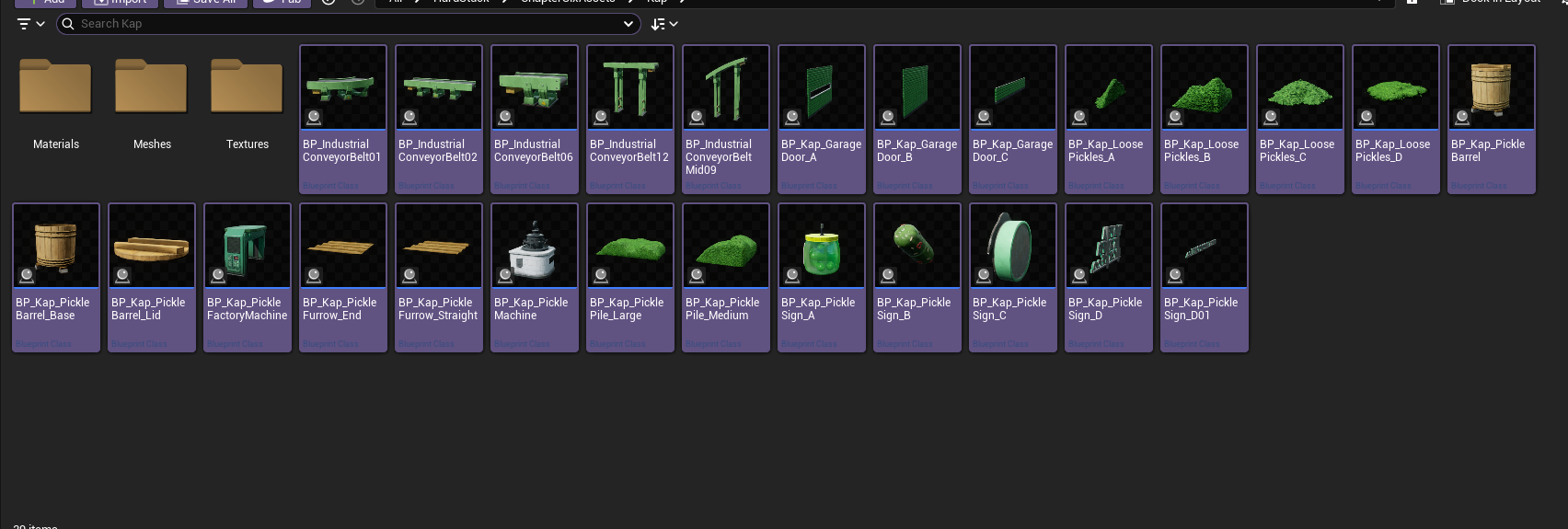Select BP_Industrial ConveyorBelt02 asset
The width and height of the screenshot is (1568, 529).
(439, 120)
